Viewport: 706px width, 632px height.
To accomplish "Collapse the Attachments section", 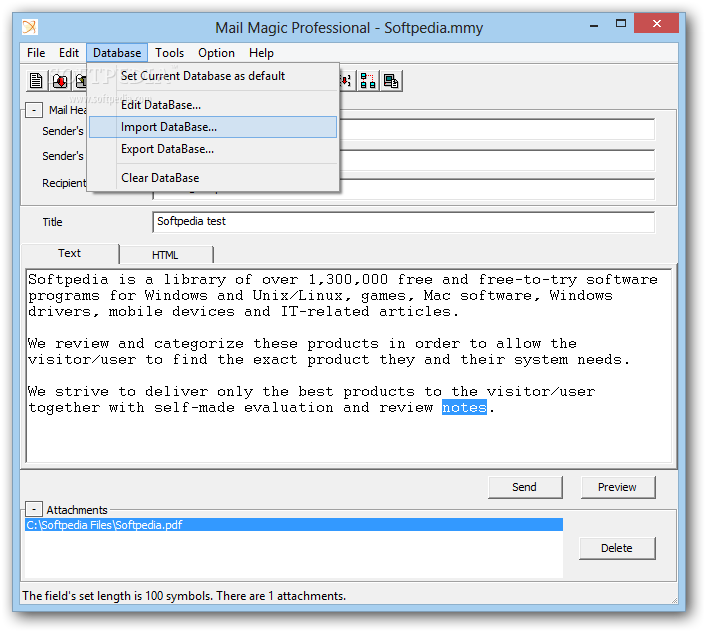I will 34,509.
